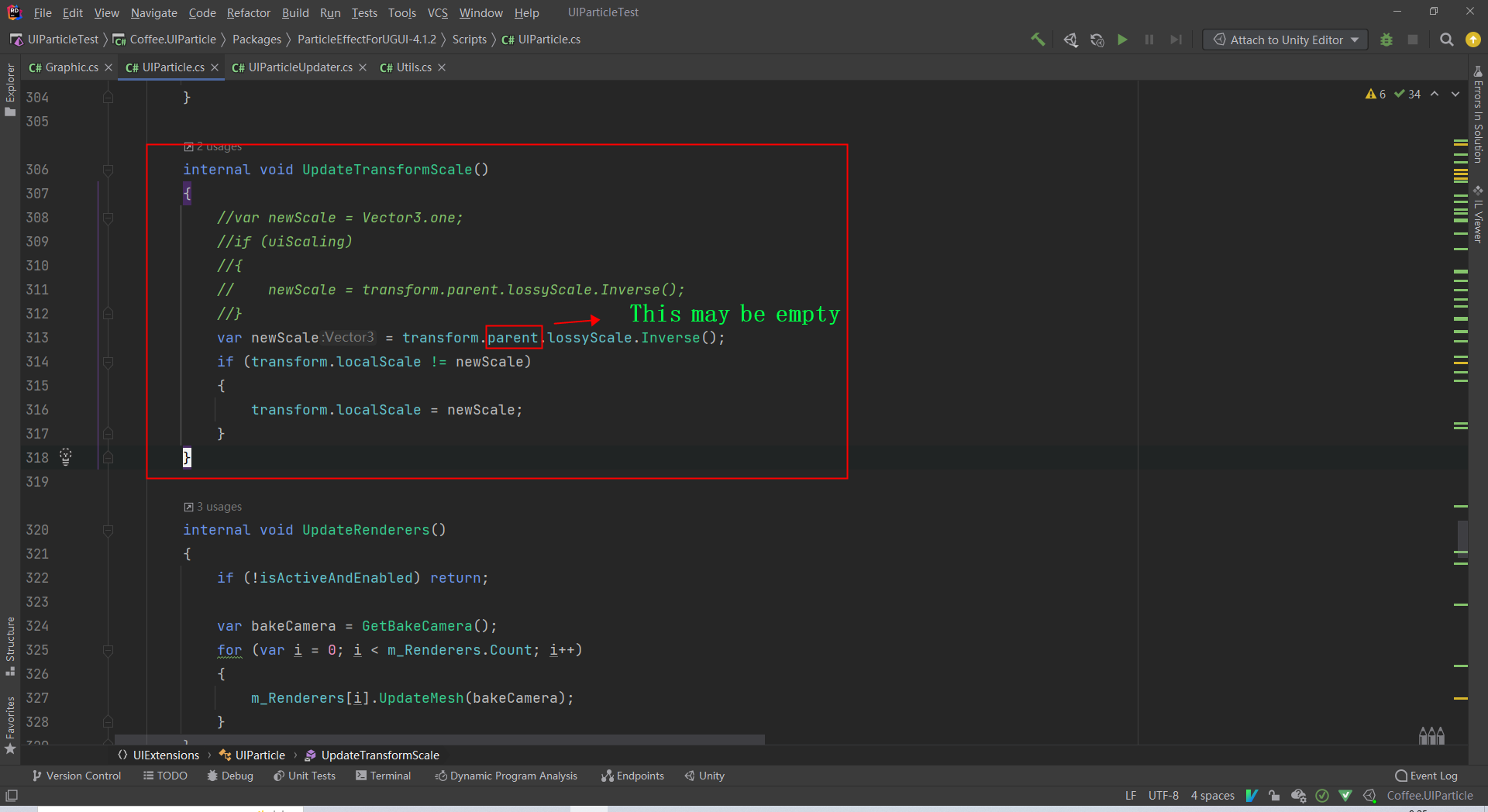Collapse the UpdateRenderers method with its fold arrow
The height and width of the screenshot is (812, 1488).
pos(108,530)
